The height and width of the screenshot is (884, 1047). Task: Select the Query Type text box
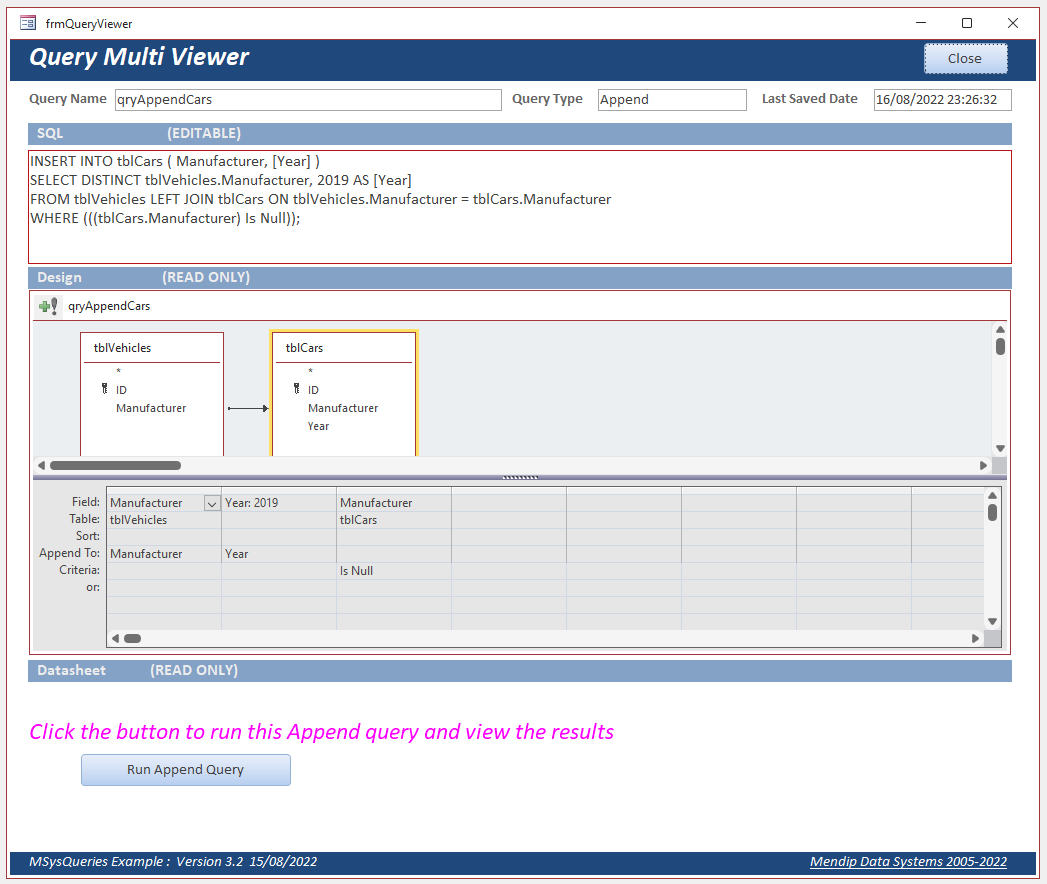coord(672,100)
